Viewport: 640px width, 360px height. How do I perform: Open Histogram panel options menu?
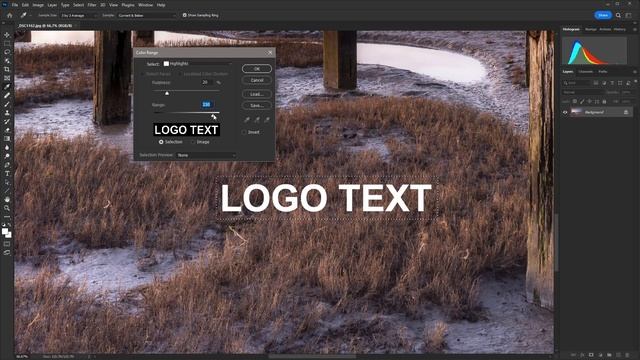point(635,29)
